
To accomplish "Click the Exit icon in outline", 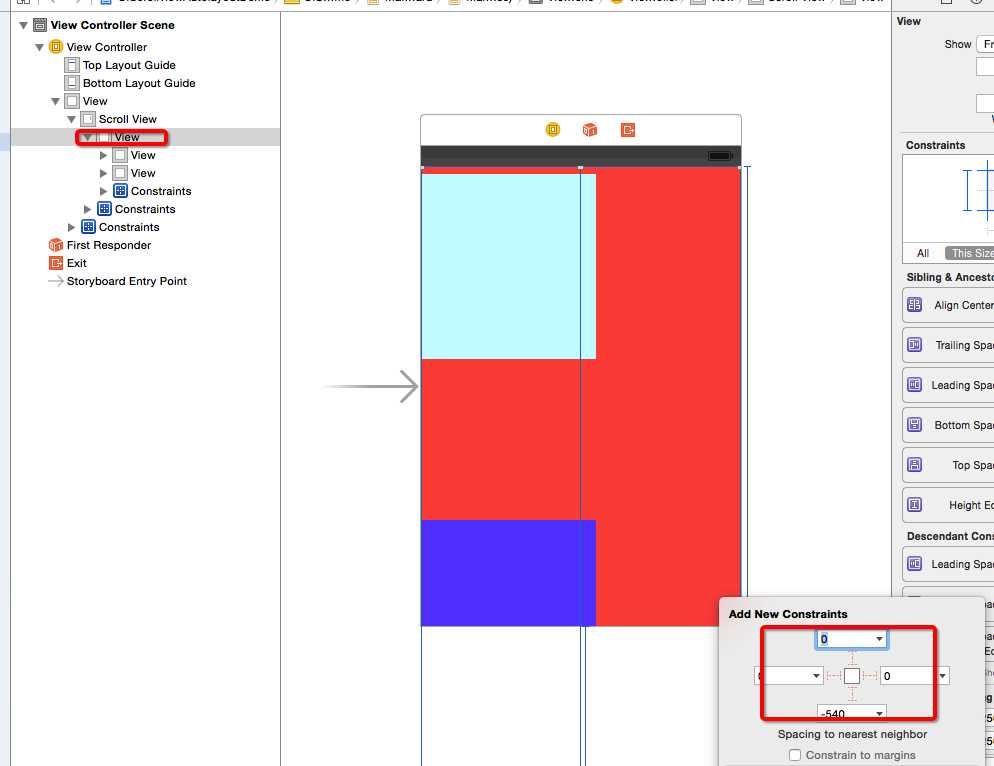I will pyautogui.click(x=56, y=263).
